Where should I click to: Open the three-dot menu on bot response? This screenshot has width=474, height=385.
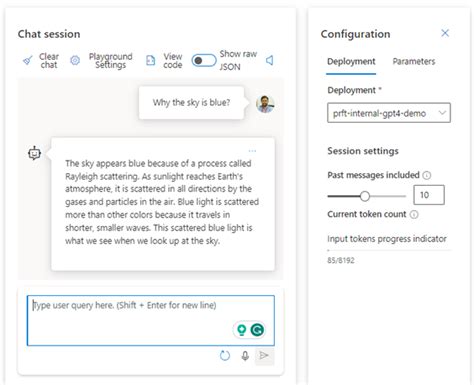252,151
